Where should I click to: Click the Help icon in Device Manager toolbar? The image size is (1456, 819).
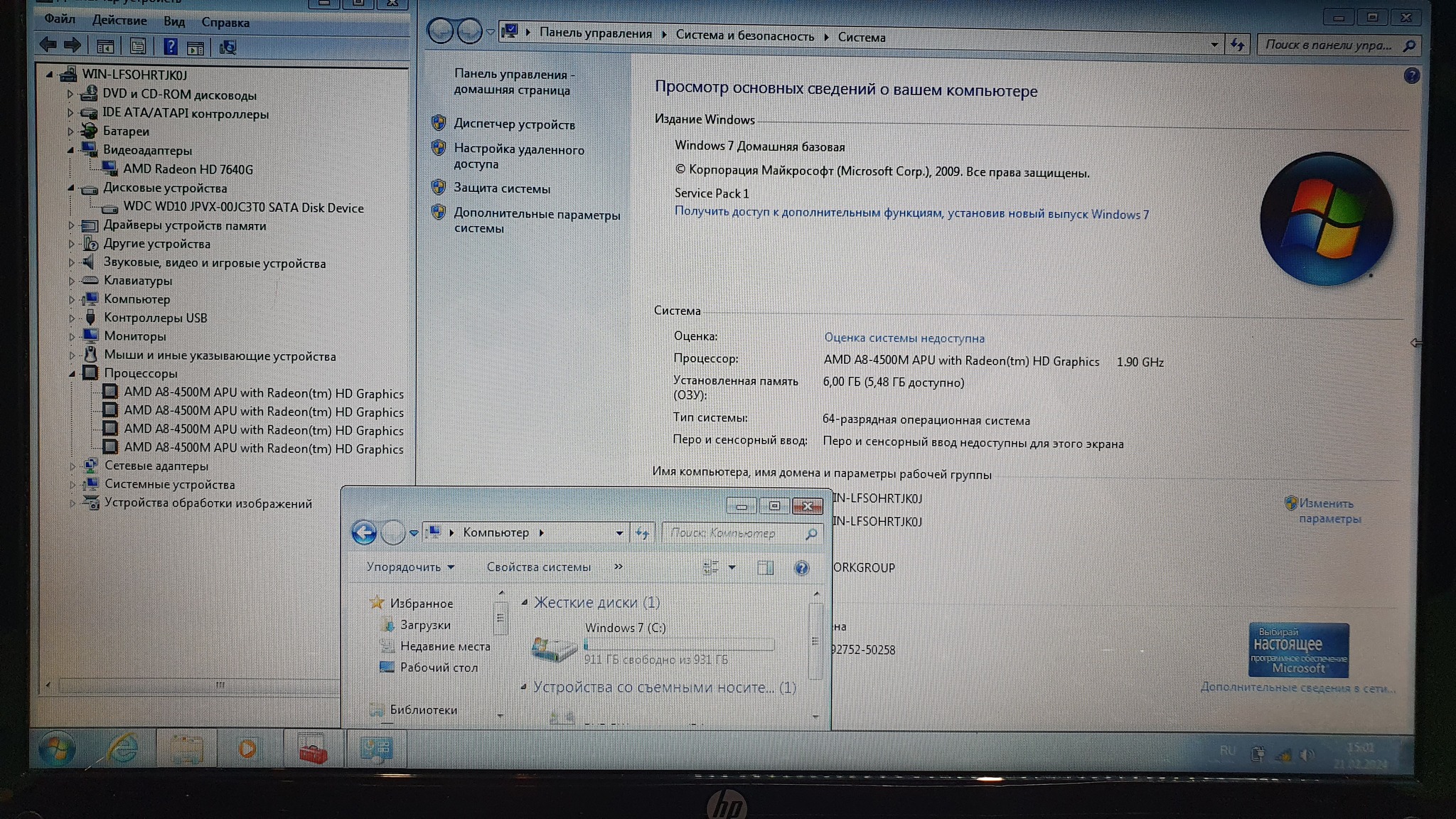(x=170, y=47)
